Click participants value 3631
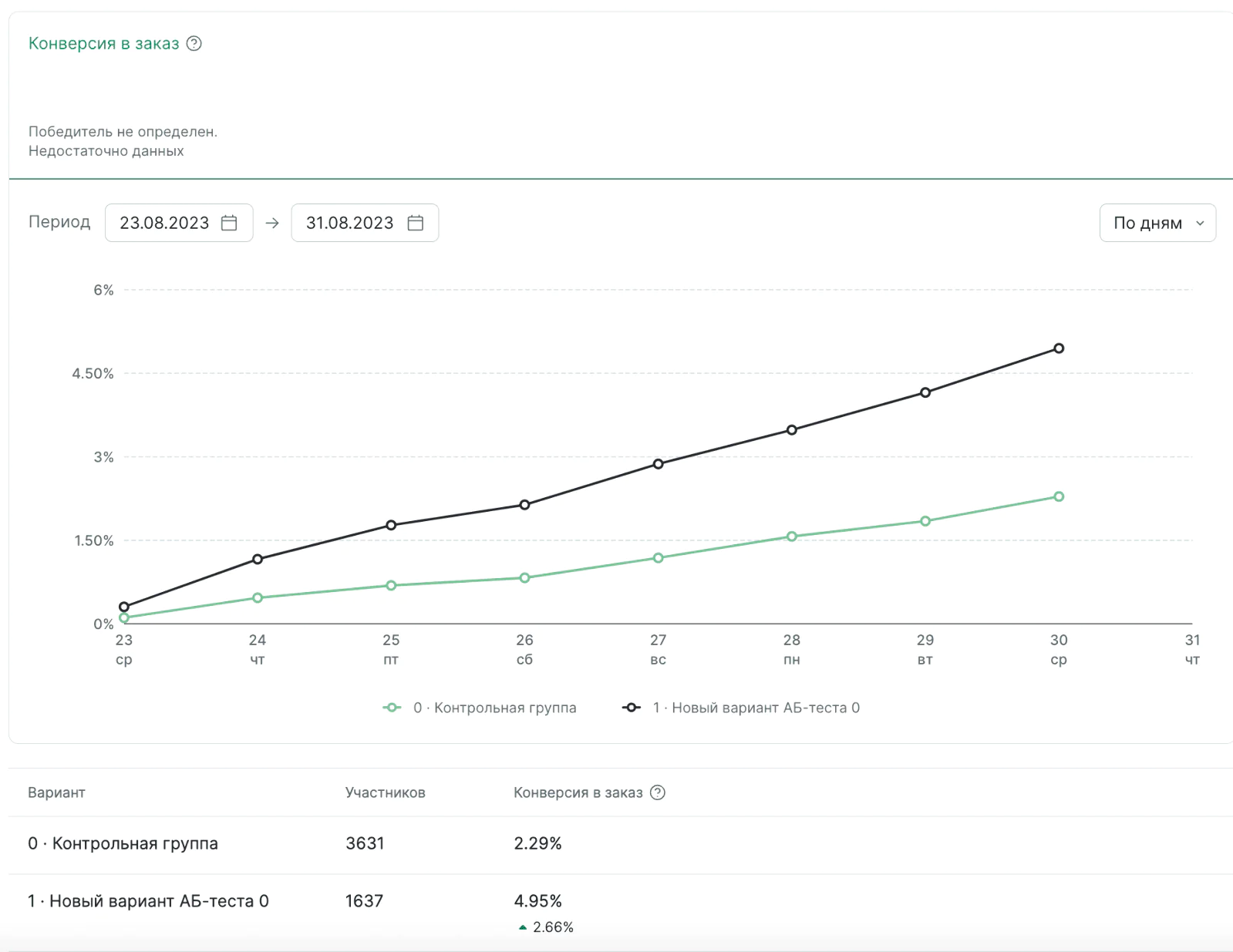This screenshot has width=1233, height=952. click(x=365, y=843)
